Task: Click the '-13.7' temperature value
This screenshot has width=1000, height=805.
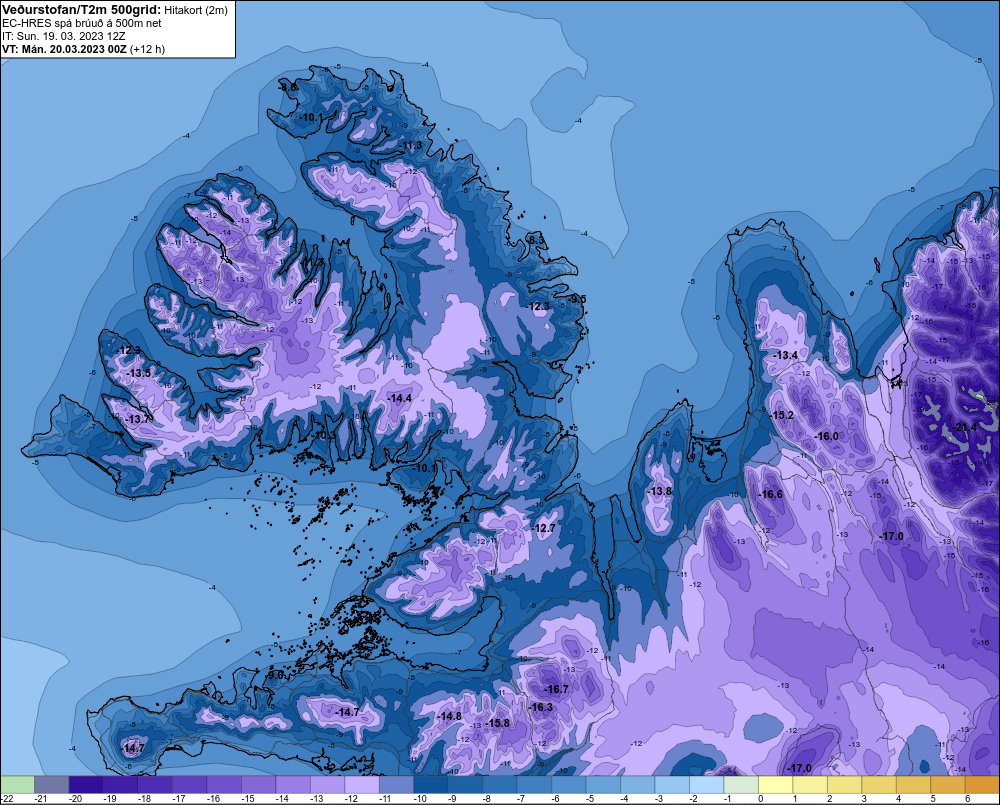Action: (x=138, y=419)
